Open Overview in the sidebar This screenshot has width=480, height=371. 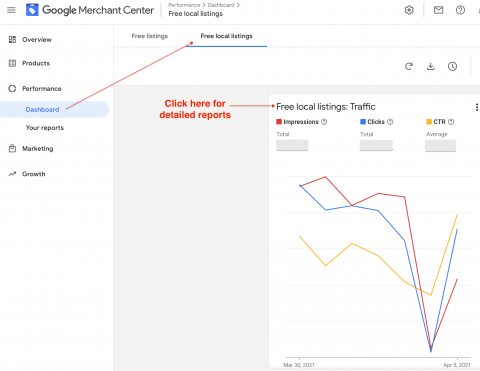[x=37, y=40]
